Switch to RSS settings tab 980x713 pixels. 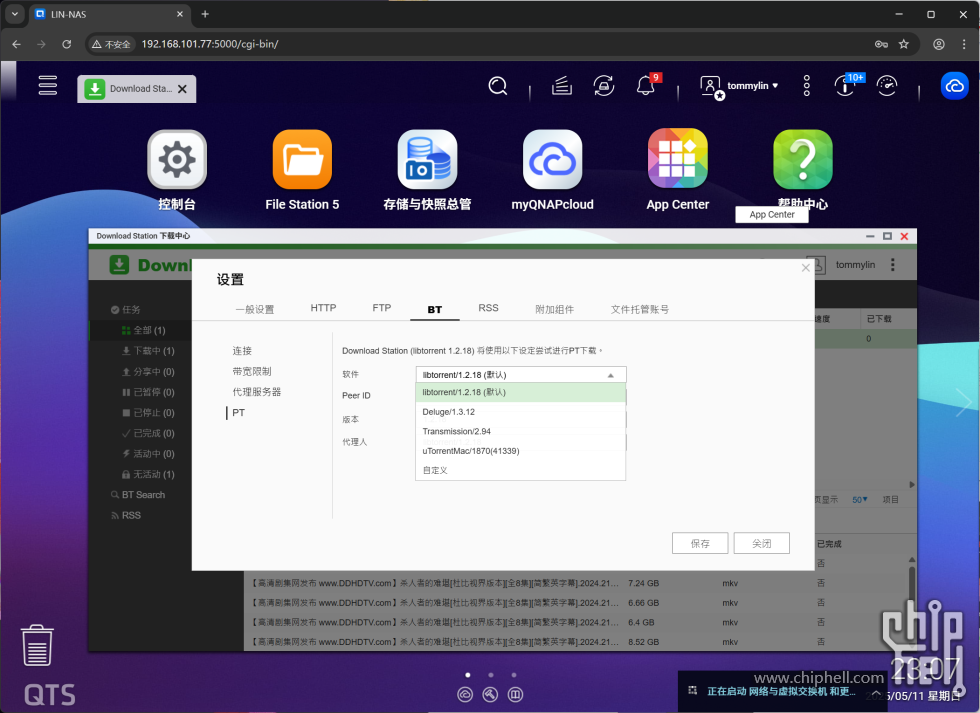488,308
